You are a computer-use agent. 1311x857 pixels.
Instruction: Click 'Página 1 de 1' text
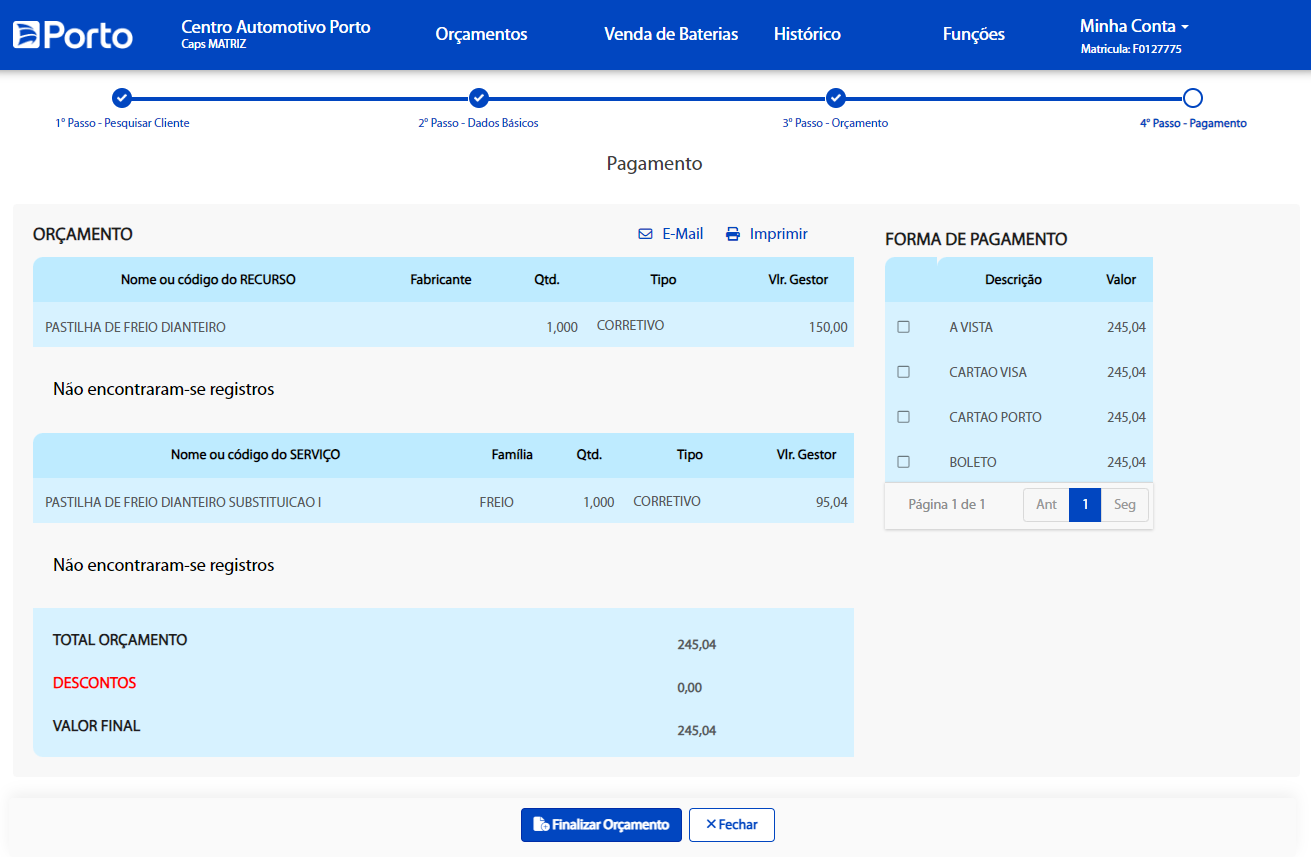(947, 505)
